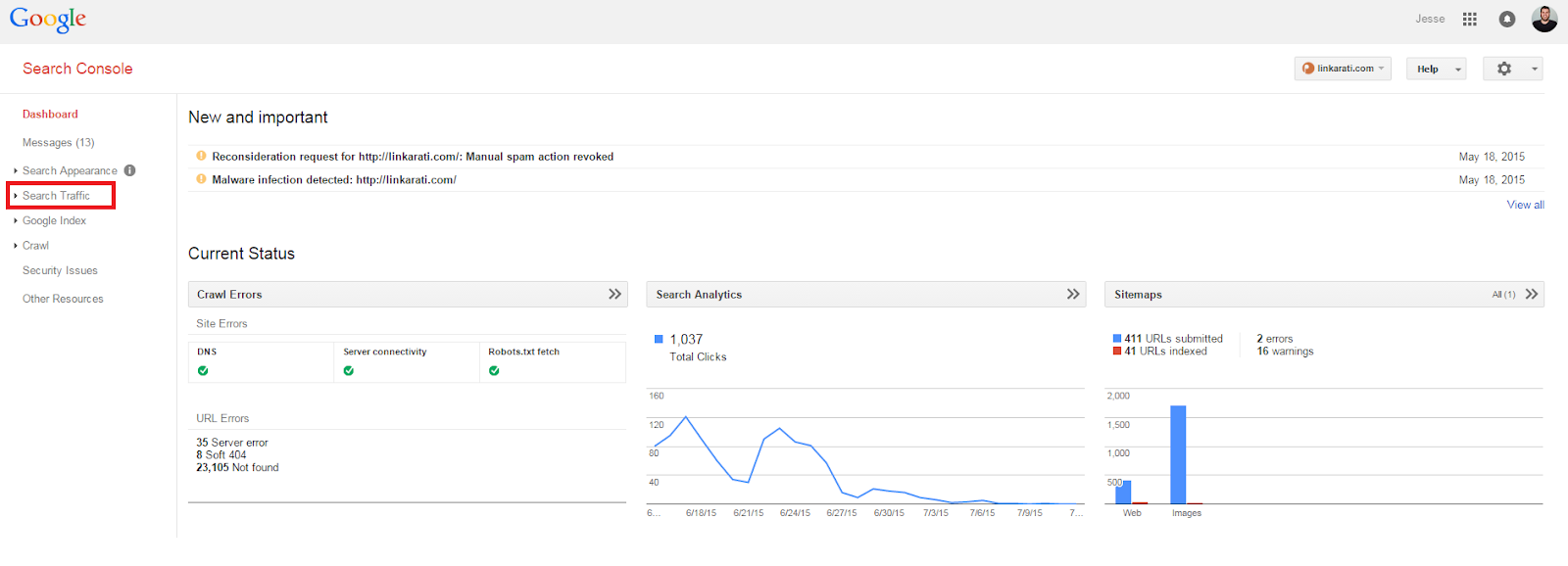Click the Google logo
The width and height of the screenshot is (1568, 566).
coord(48,20)
